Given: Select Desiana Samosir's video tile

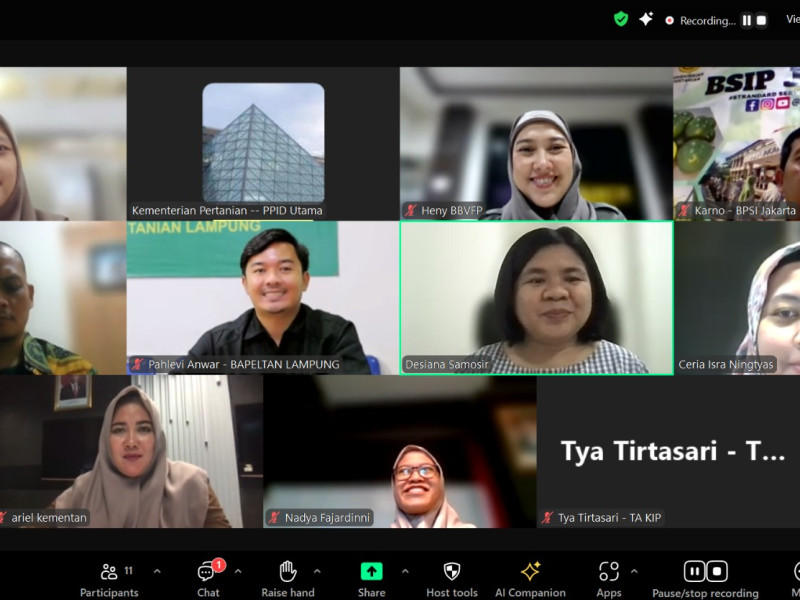Looking at the screenshot, I should pos(536,298).
